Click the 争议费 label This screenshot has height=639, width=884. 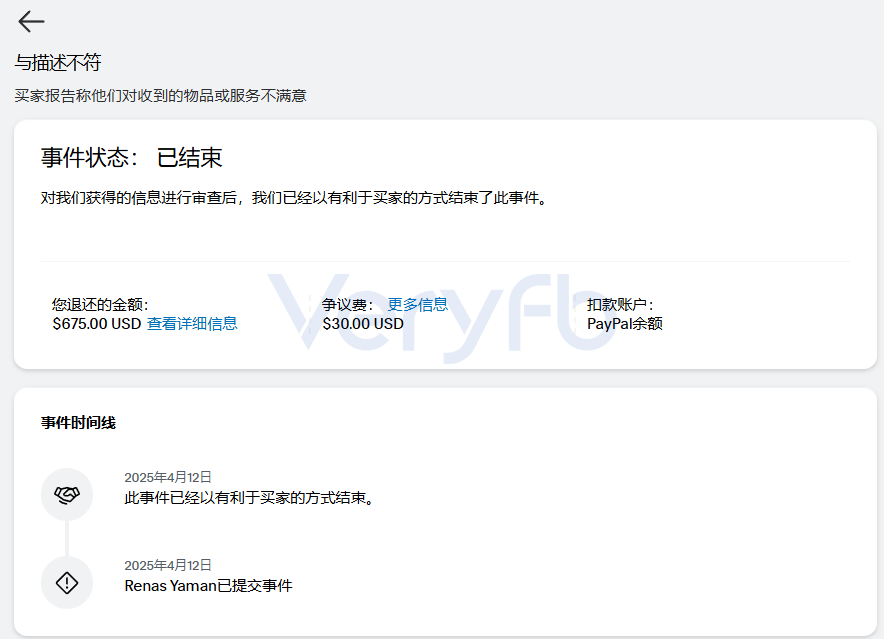point(347,305)
